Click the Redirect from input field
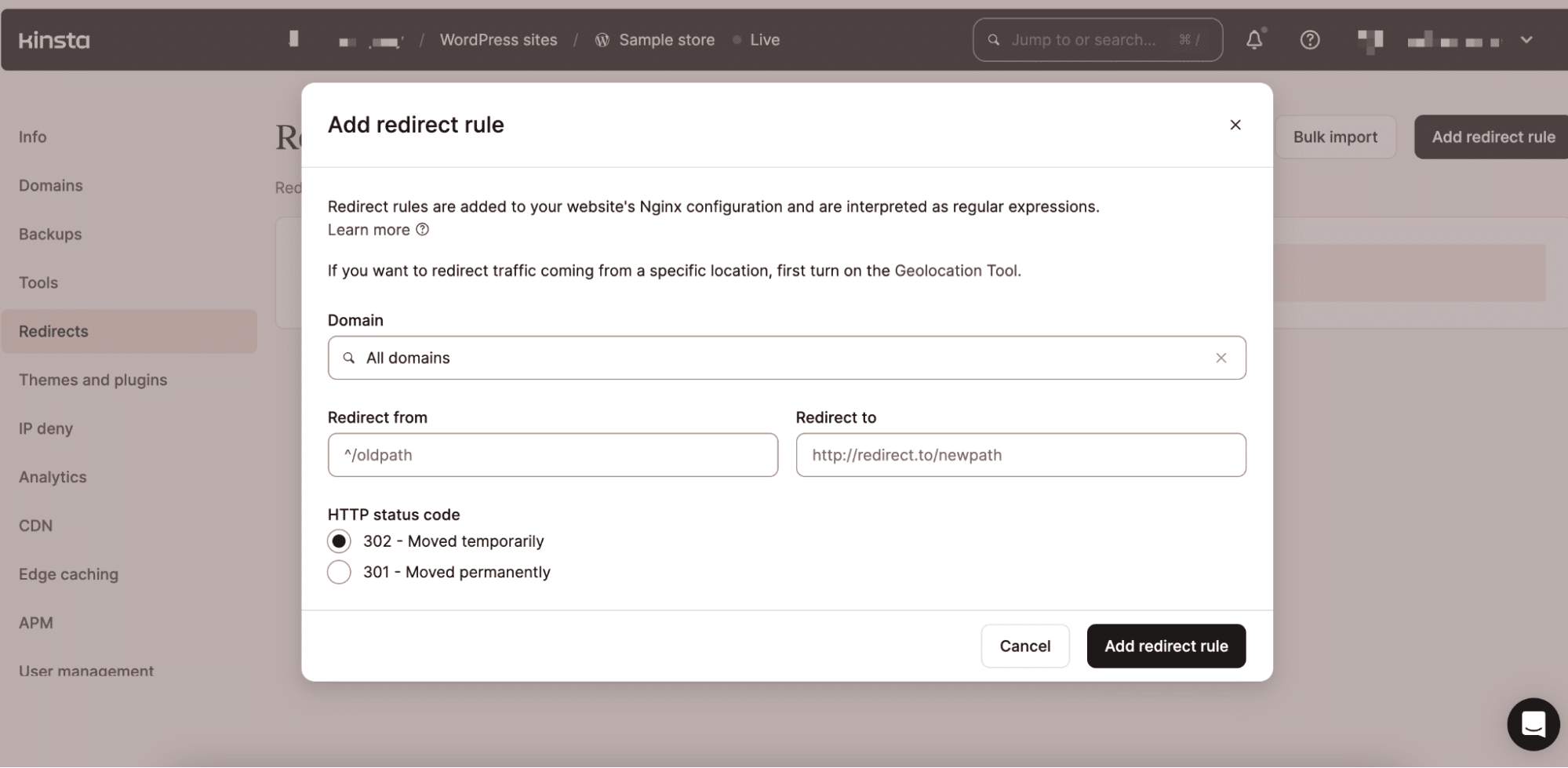1568x768 pixels. pyautogui.click(x=552, y=455)
